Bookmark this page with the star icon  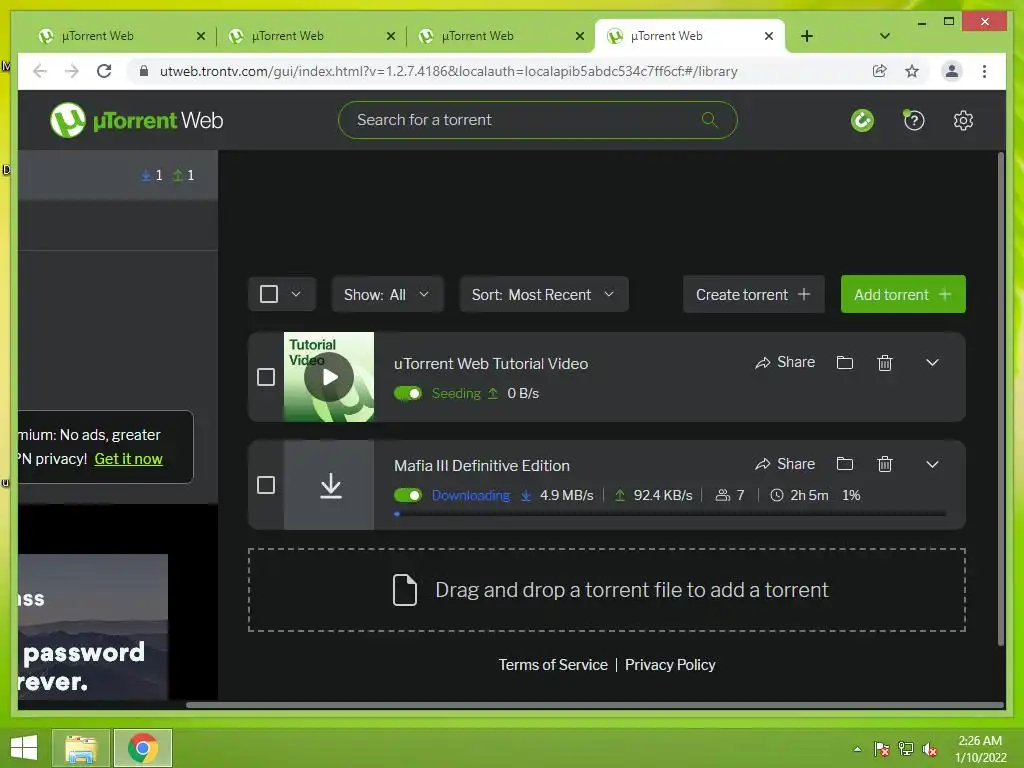coord(912,71)
